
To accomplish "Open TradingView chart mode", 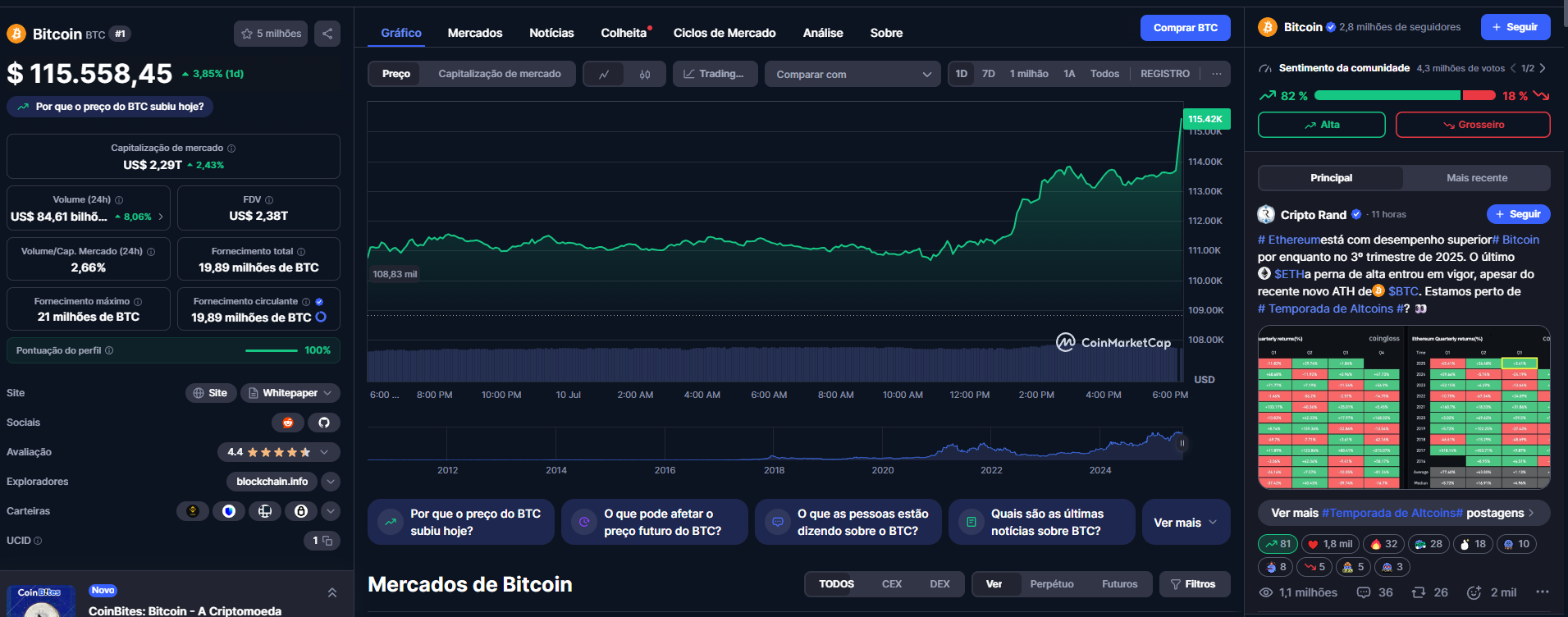I will tap(714, 74).
